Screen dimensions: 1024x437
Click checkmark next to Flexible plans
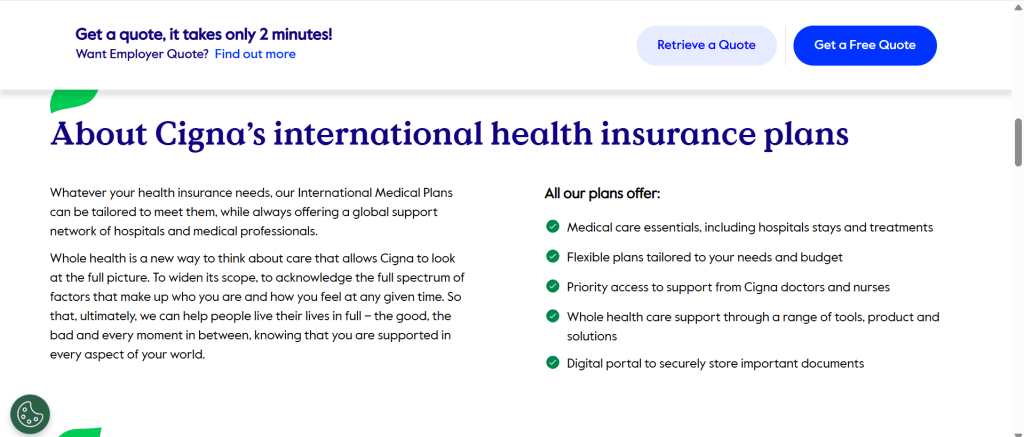tap(552, 257)
